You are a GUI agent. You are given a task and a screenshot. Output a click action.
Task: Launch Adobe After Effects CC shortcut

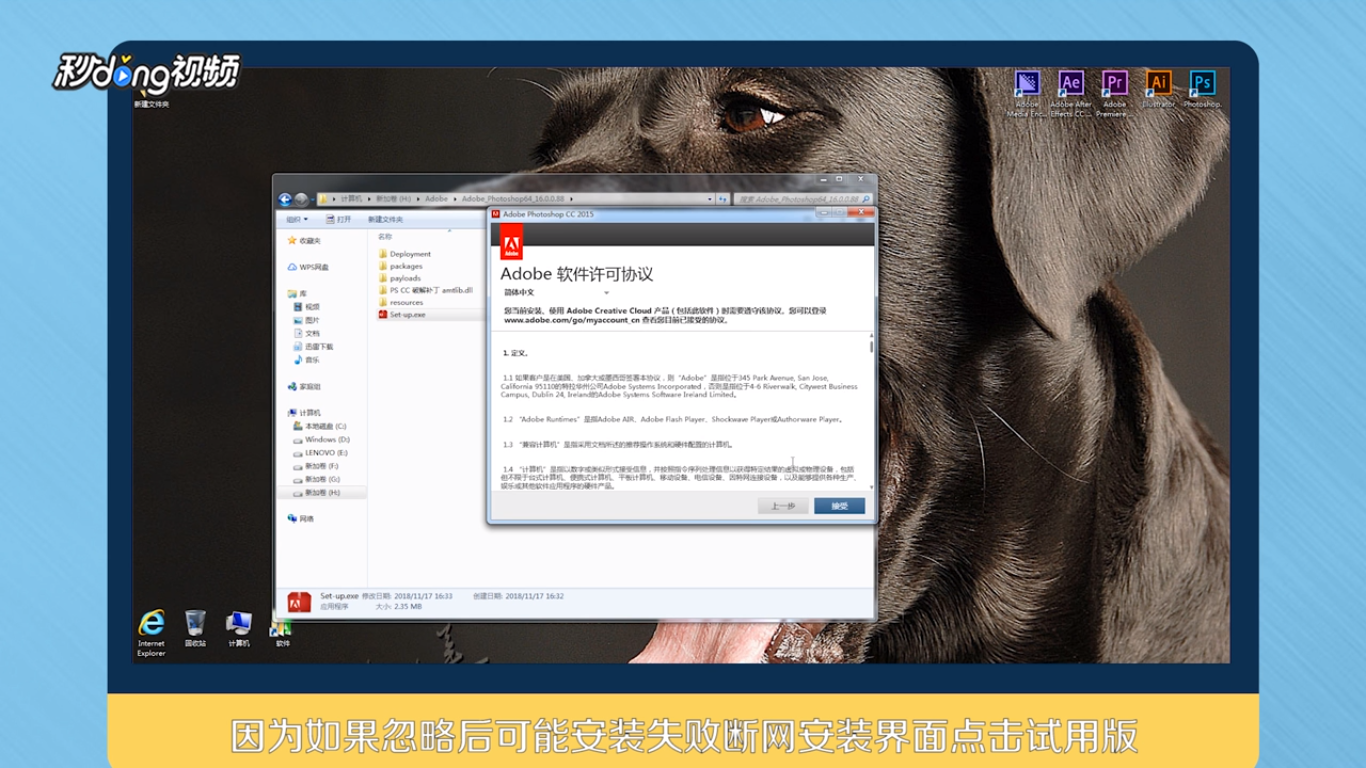point(1071,94)
